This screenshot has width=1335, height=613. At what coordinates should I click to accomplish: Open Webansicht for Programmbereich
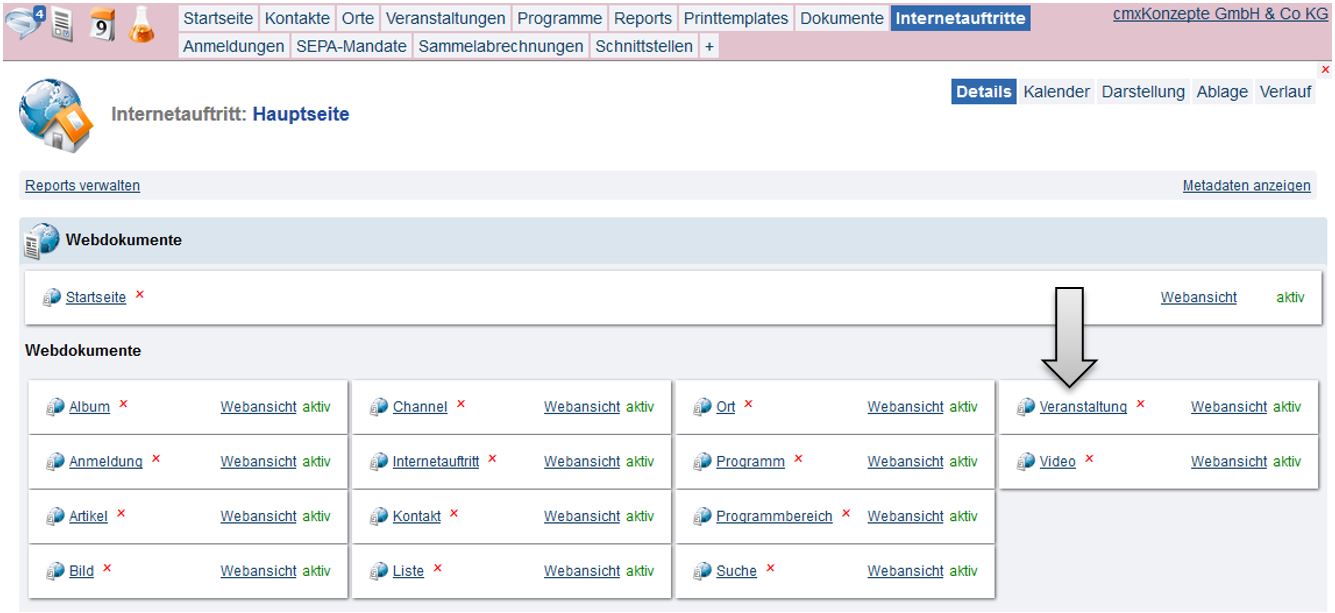[x=905, y=517]
